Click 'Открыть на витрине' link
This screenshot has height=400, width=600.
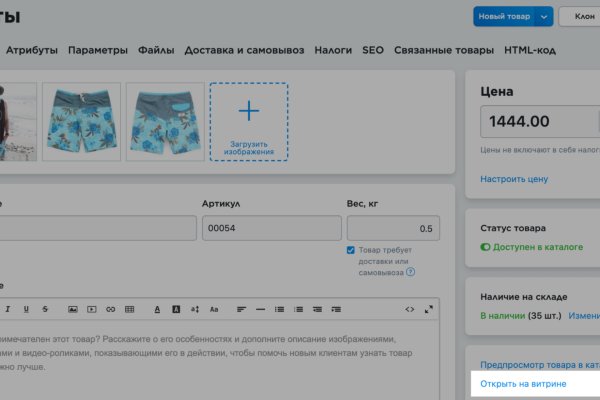(523, 384)
